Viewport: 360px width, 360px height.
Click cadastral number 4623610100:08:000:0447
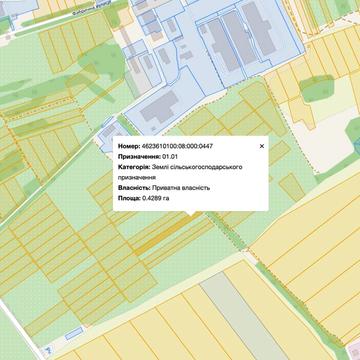point(177,146)
